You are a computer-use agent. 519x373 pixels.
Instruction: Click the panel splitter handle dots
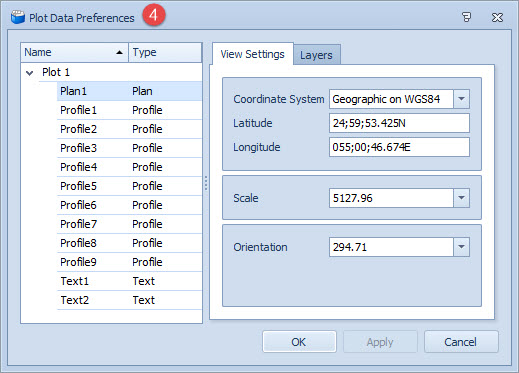click(206, 183)
